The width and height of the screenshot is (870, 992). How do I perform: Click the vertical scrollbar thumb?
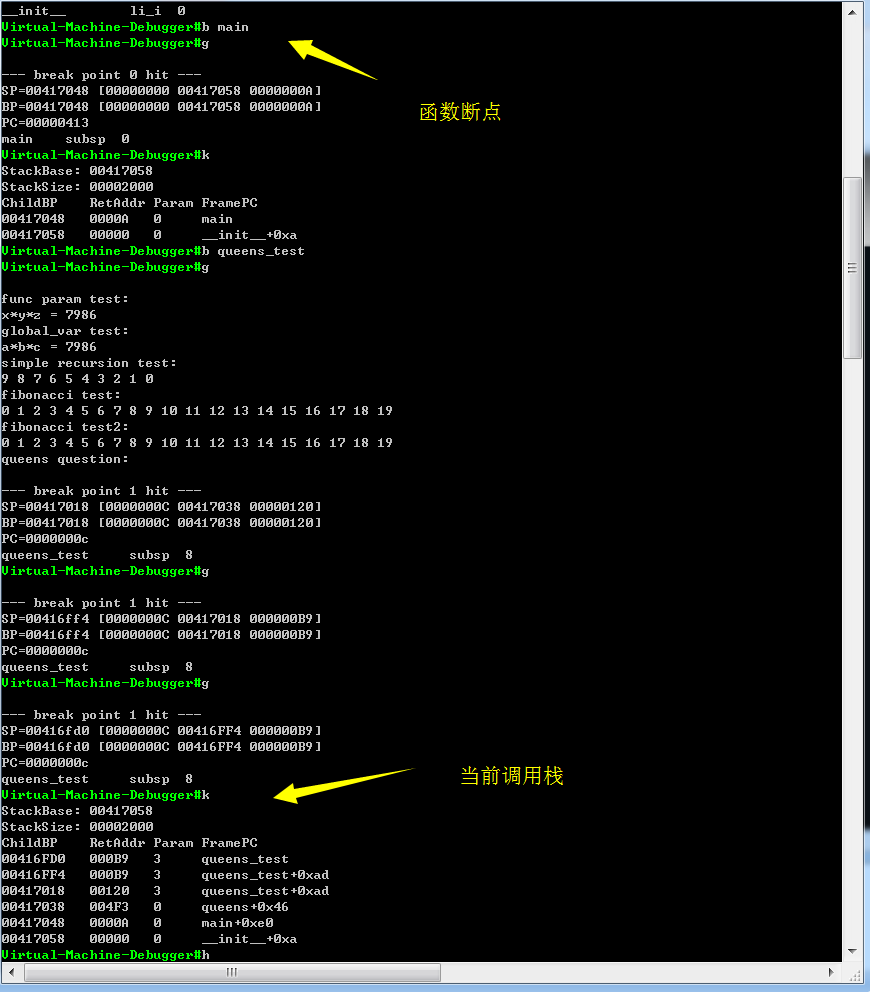click(852, 268)
